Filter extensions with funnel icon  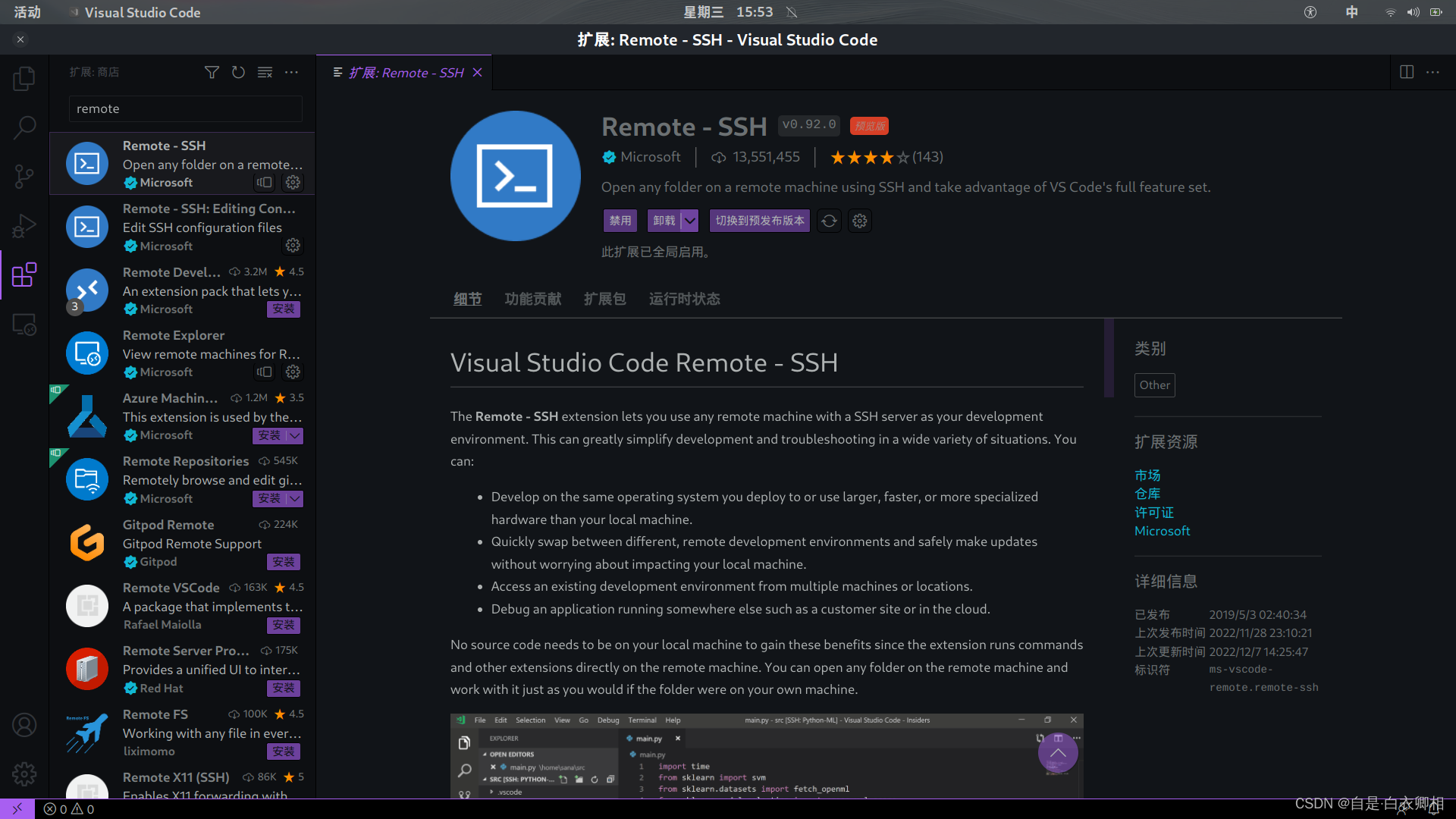point(212,72)
